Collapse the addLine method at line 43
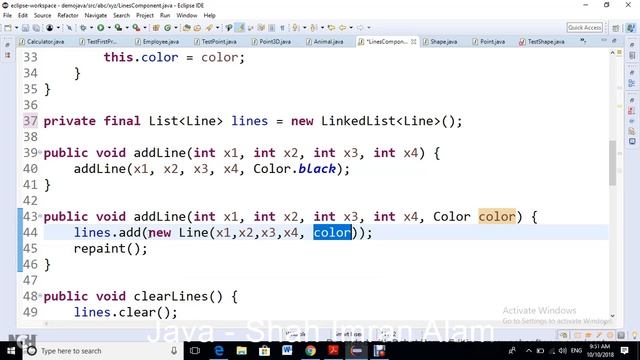 tap(40, 216)
